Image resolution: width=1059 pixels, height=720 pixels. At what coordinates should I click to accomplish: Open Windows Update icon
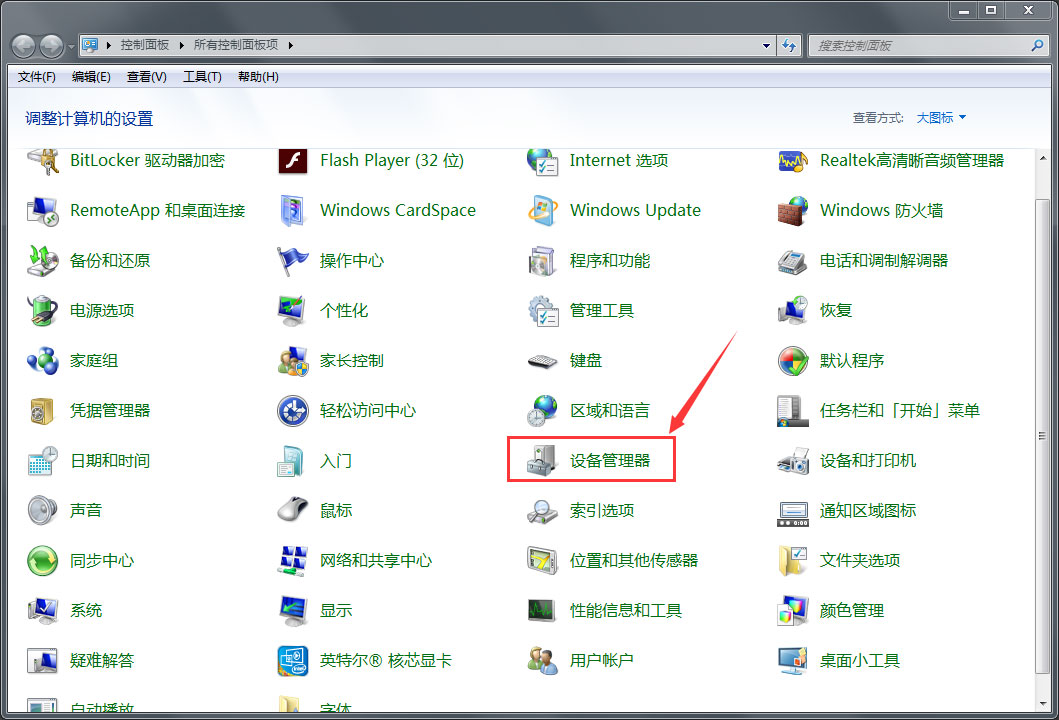pyautogui.click(x=542, y=211)
